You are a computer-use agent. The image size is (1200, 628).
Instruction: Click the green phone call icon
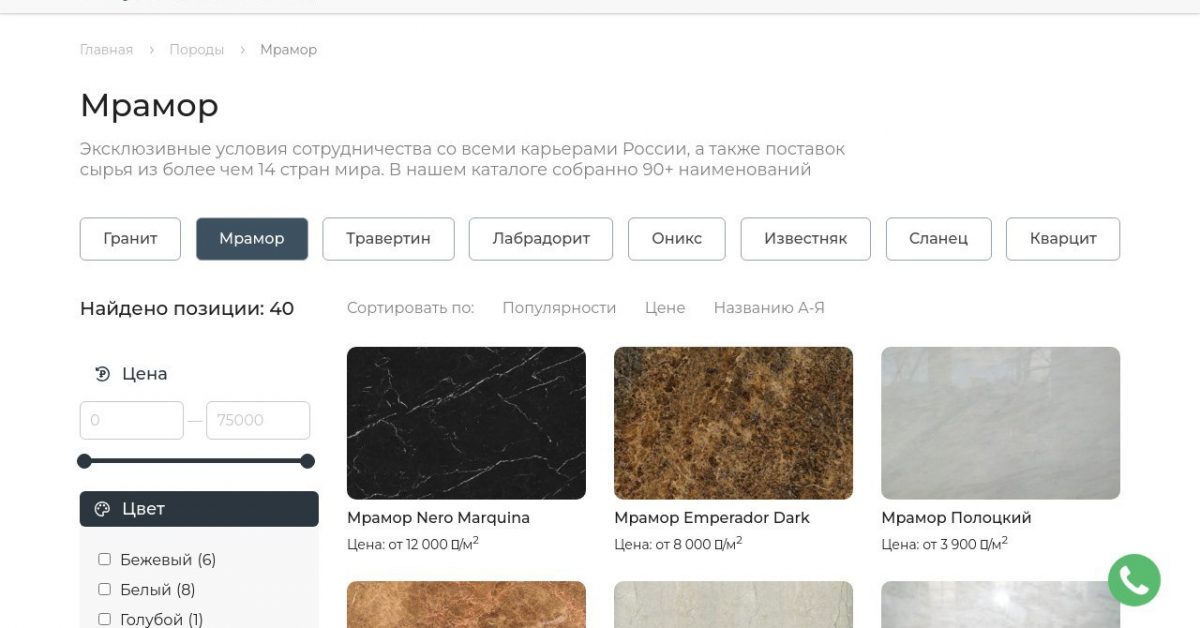coord(1134,580)
